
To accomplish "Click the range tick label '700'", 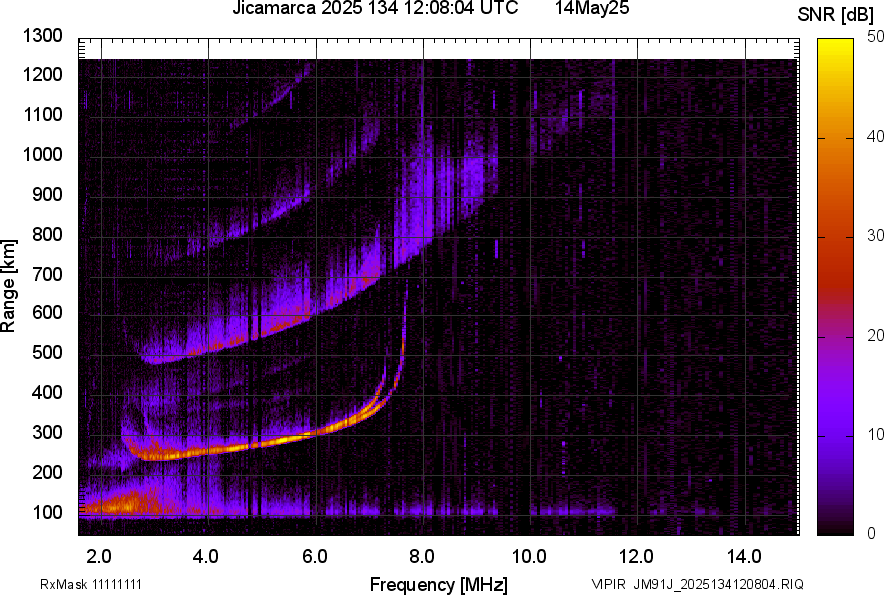I will pos(47,274).
